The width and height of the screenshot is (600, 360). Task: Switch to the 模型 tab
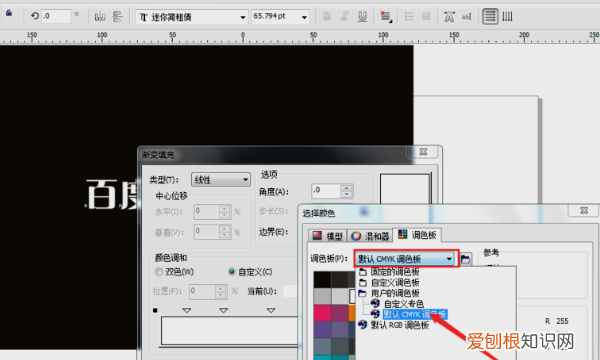[327, 236]
